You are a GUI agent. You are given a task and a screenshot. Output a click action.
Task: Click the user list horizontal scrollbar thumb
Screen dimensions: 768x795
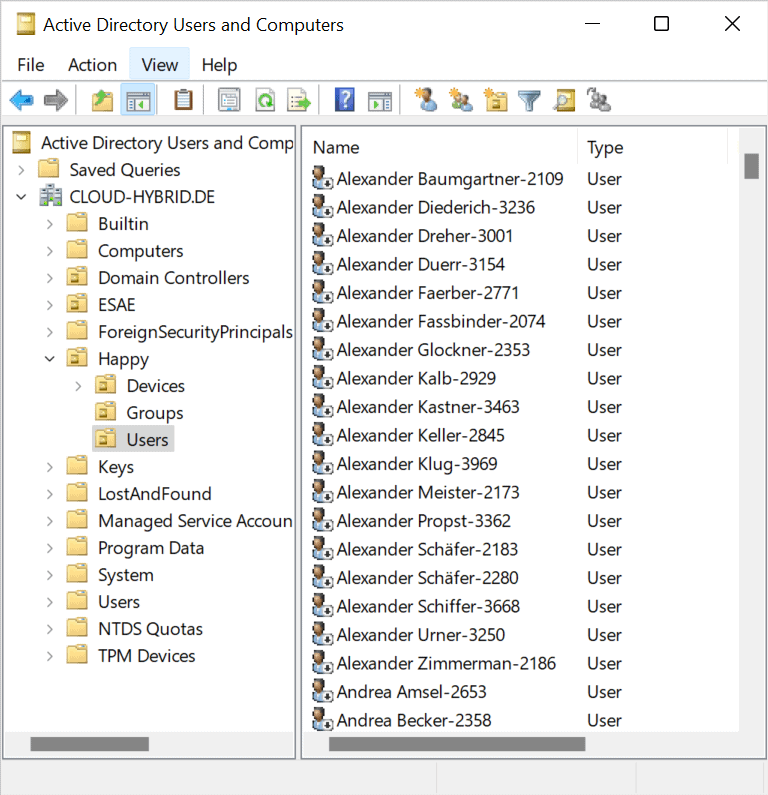tap(457, 744)
